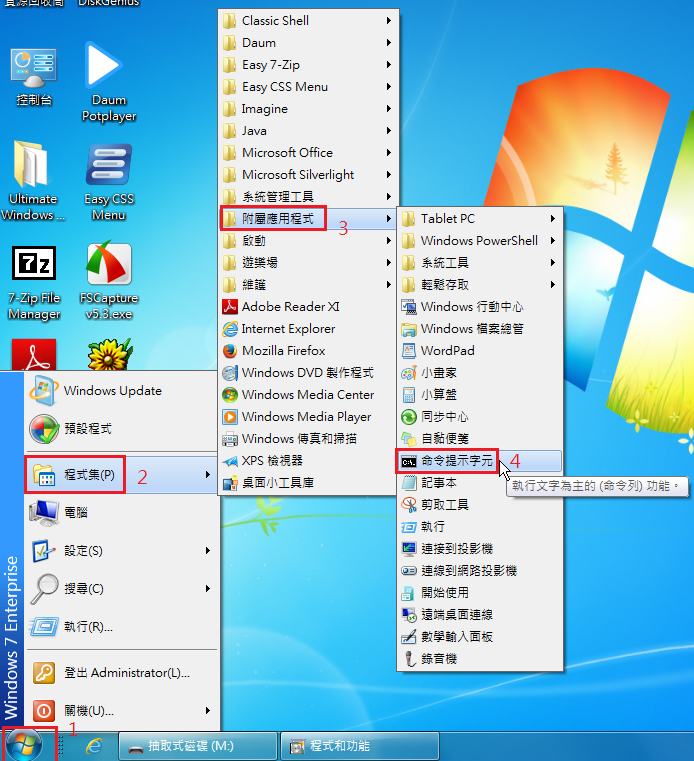The height and width of the screenshot is (761, 694).
Task: Expand the Tablet PC submenu
Action: (x=480, y=219)
